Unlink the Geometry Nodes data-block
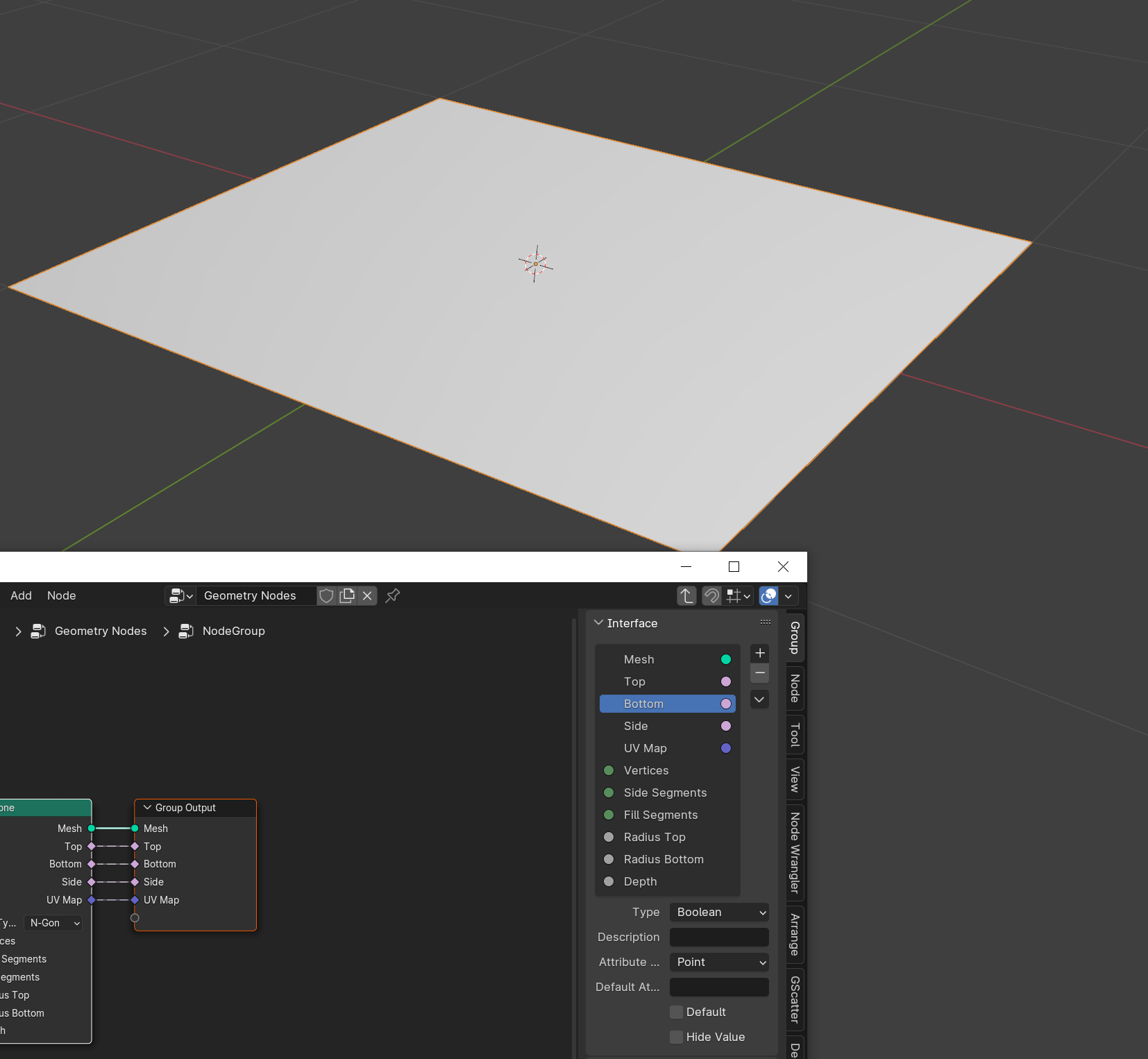Viewport: 1148px width, 1059px height. coord(367,595)
